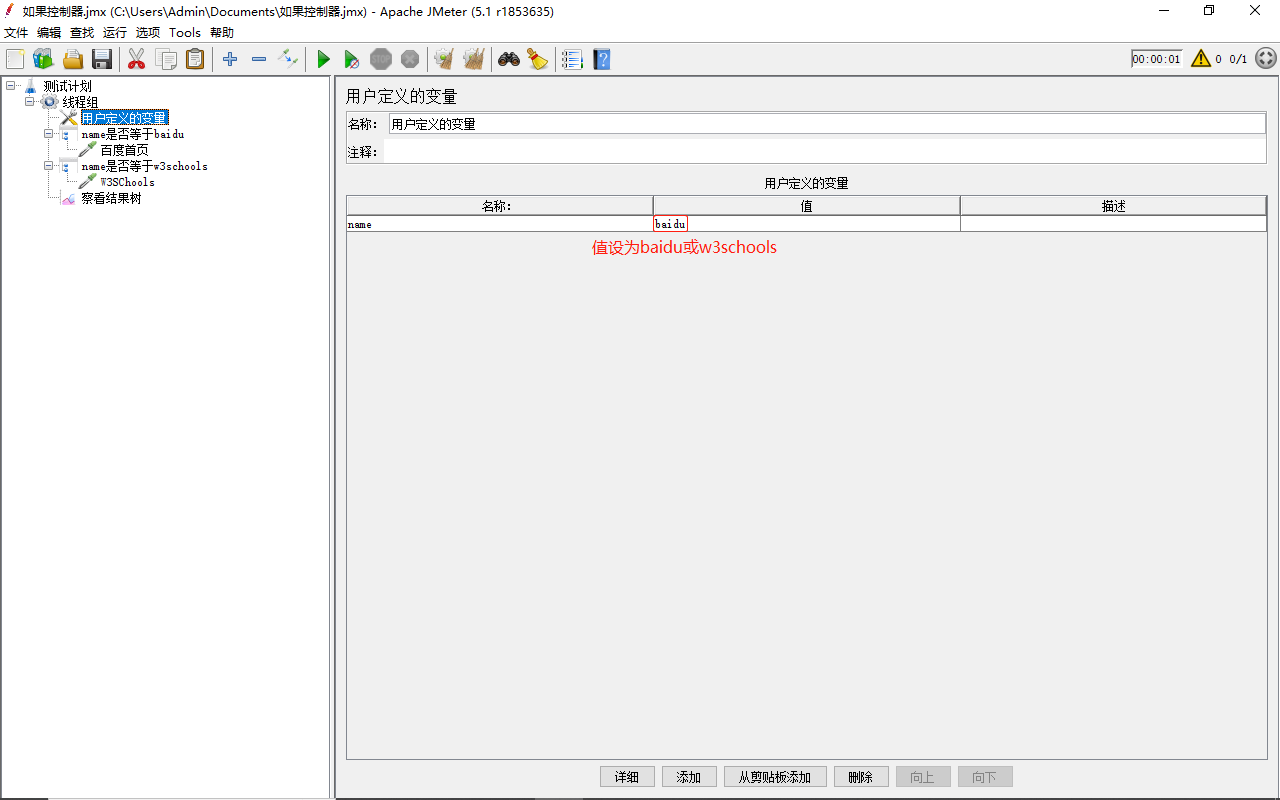
Task: Select the name是否等于w3schools If controller
Action: 144,166
